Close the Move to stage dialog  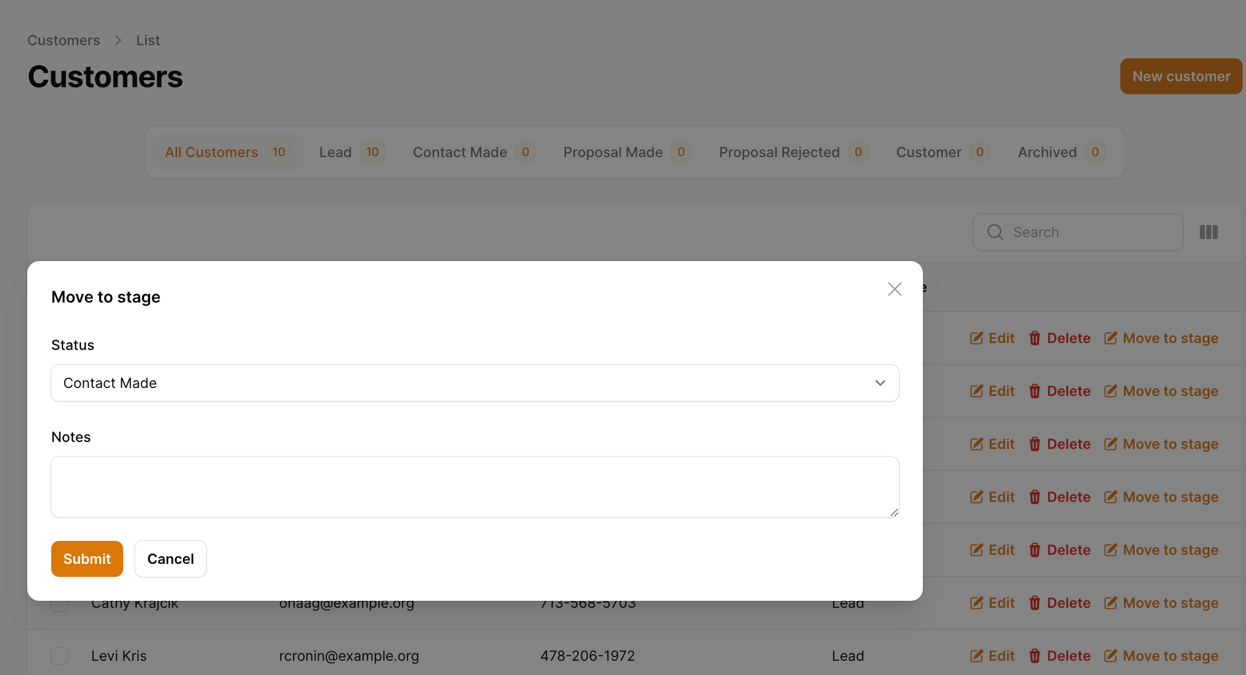coord(894,289)
